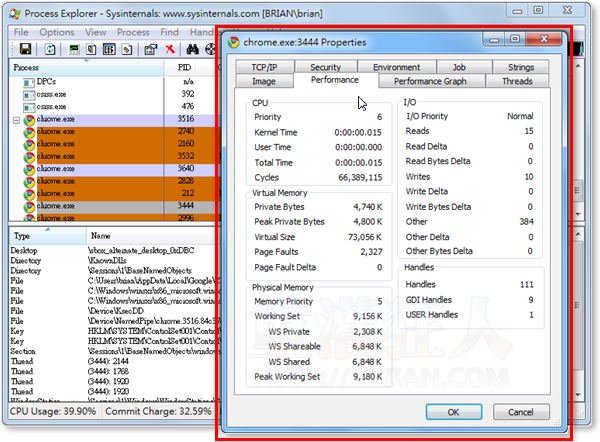
Task: Switch to the Threads tab
Action: point(517,81)
